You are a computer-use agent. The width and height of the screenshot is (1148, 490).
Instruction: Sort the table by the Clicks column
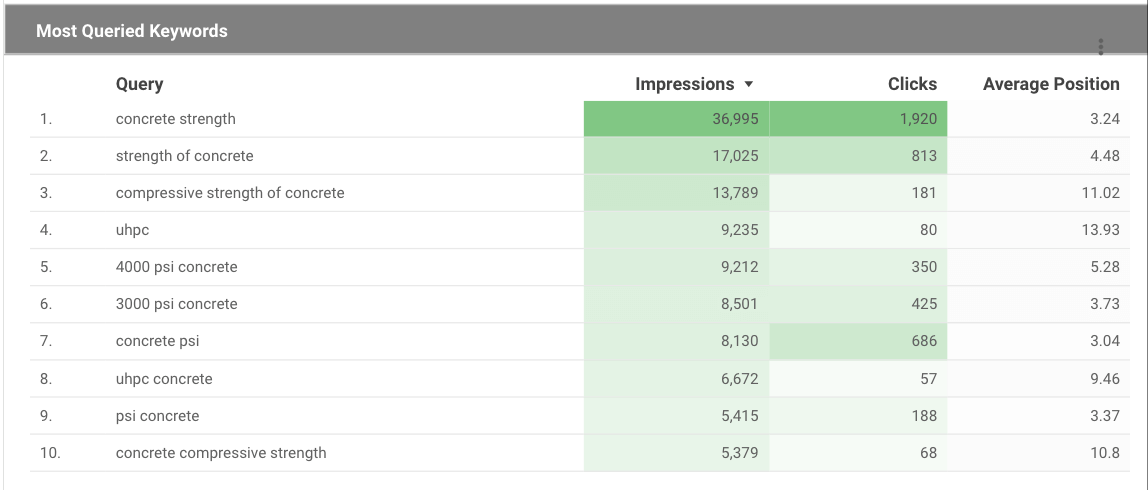[912, 84]
